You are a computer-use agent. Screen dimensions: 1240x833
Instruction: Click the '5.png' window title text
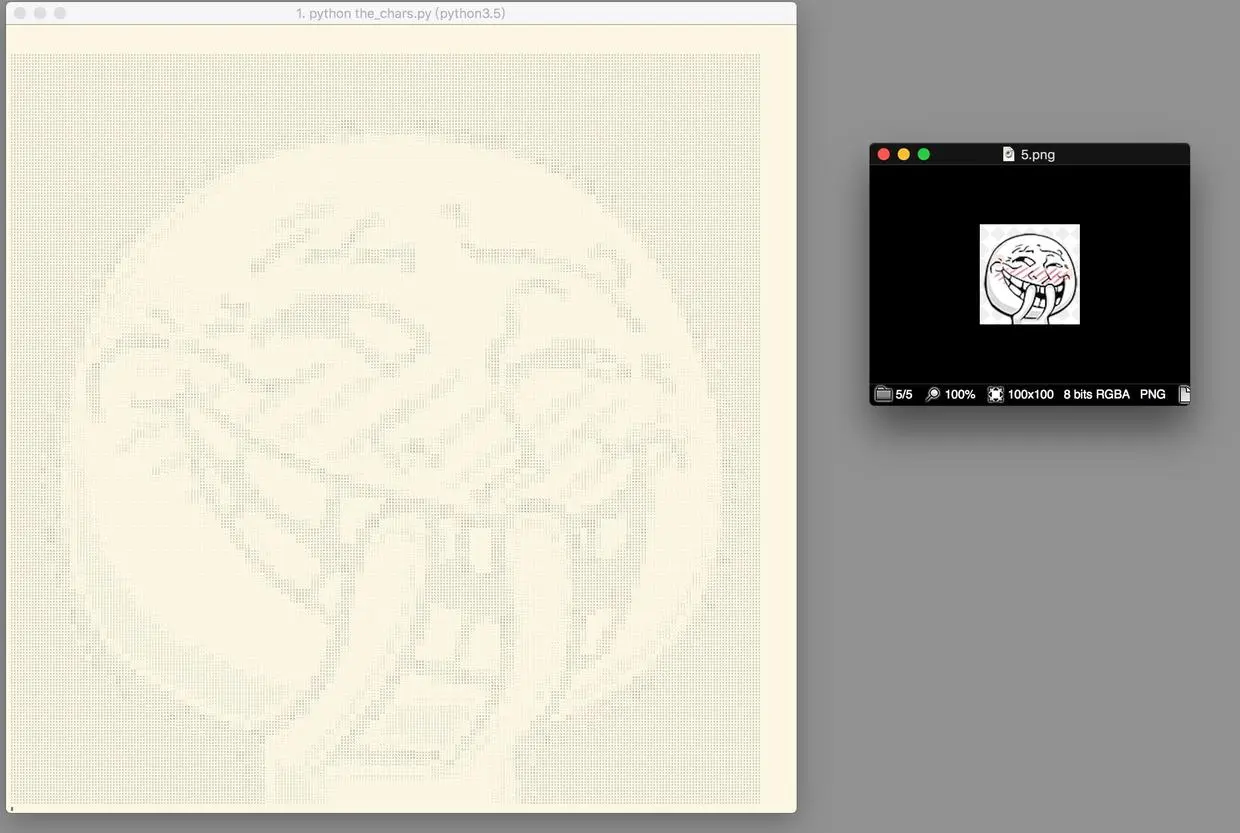tap(1037, 155)
